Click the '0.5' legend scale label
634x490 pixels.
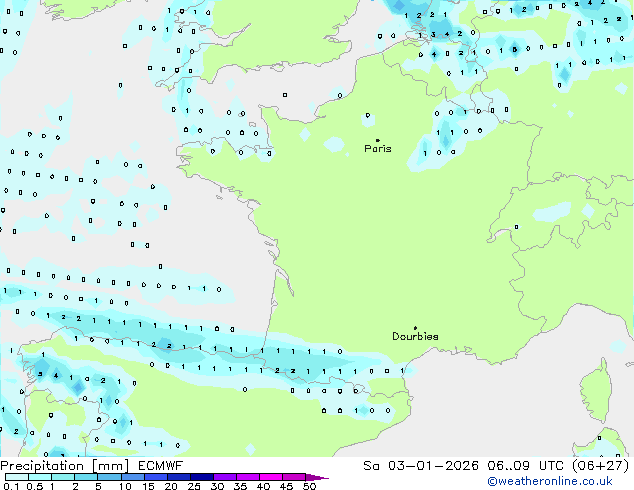35,486
